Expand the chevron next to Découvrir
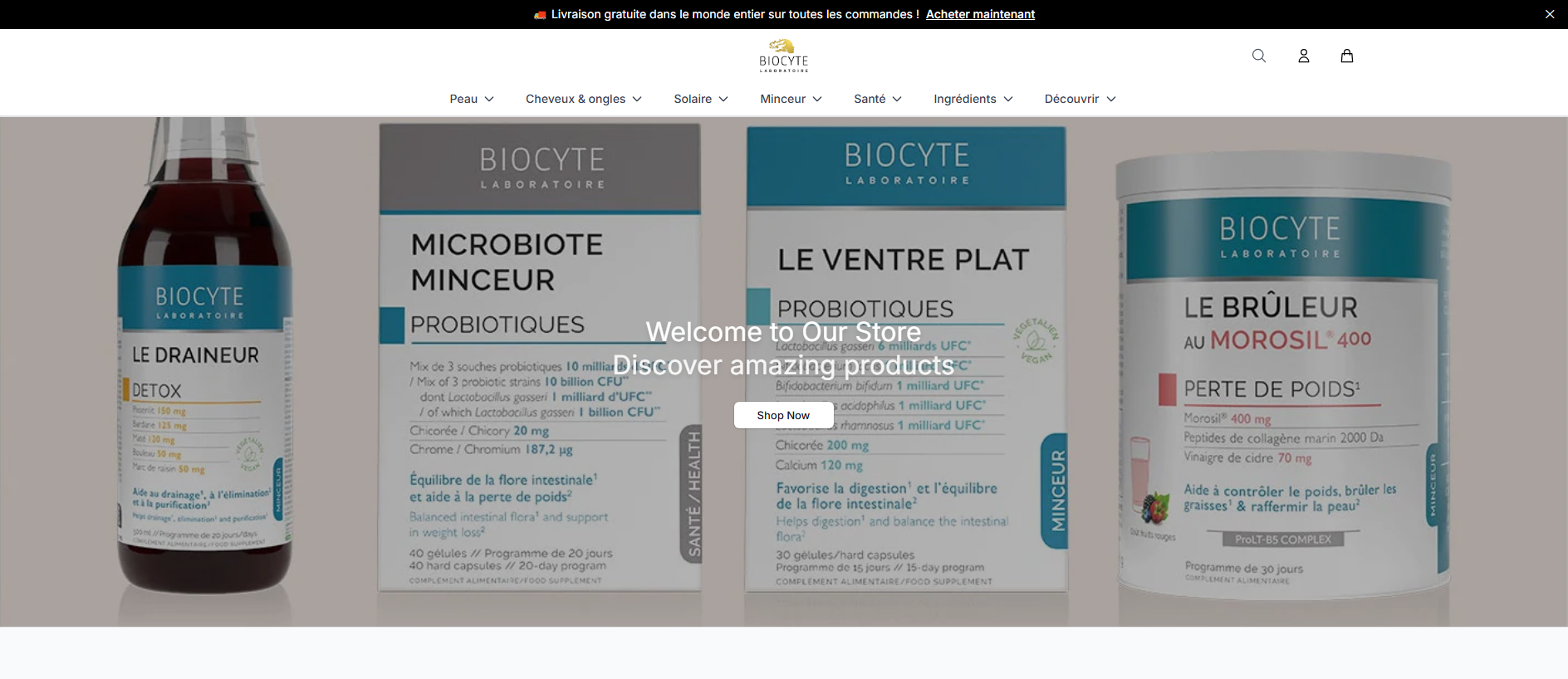1568x679 pixels. (x=1111, y=99)
